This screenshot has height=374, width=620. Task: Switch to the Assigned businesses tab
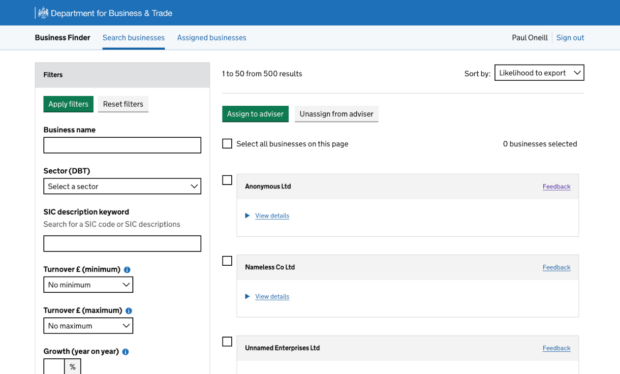(x=212, y=38)
